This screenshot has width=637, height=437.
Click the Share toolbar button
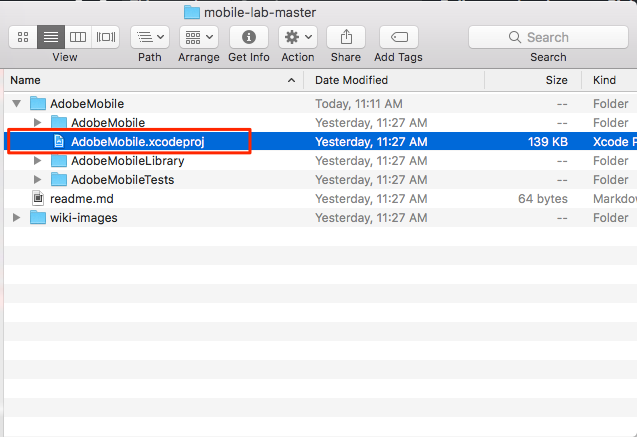[346, 37]
